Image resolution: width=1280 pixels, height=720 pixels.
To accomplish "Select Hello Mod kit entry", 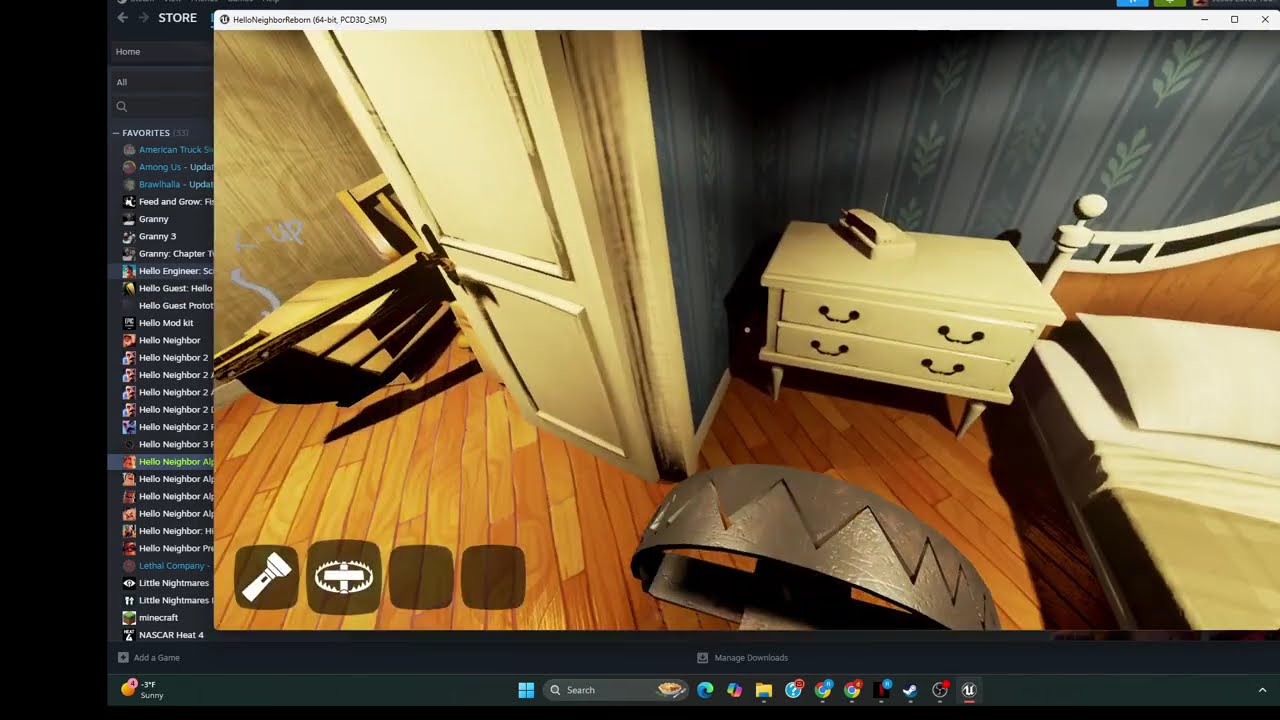I will [166, 323].
